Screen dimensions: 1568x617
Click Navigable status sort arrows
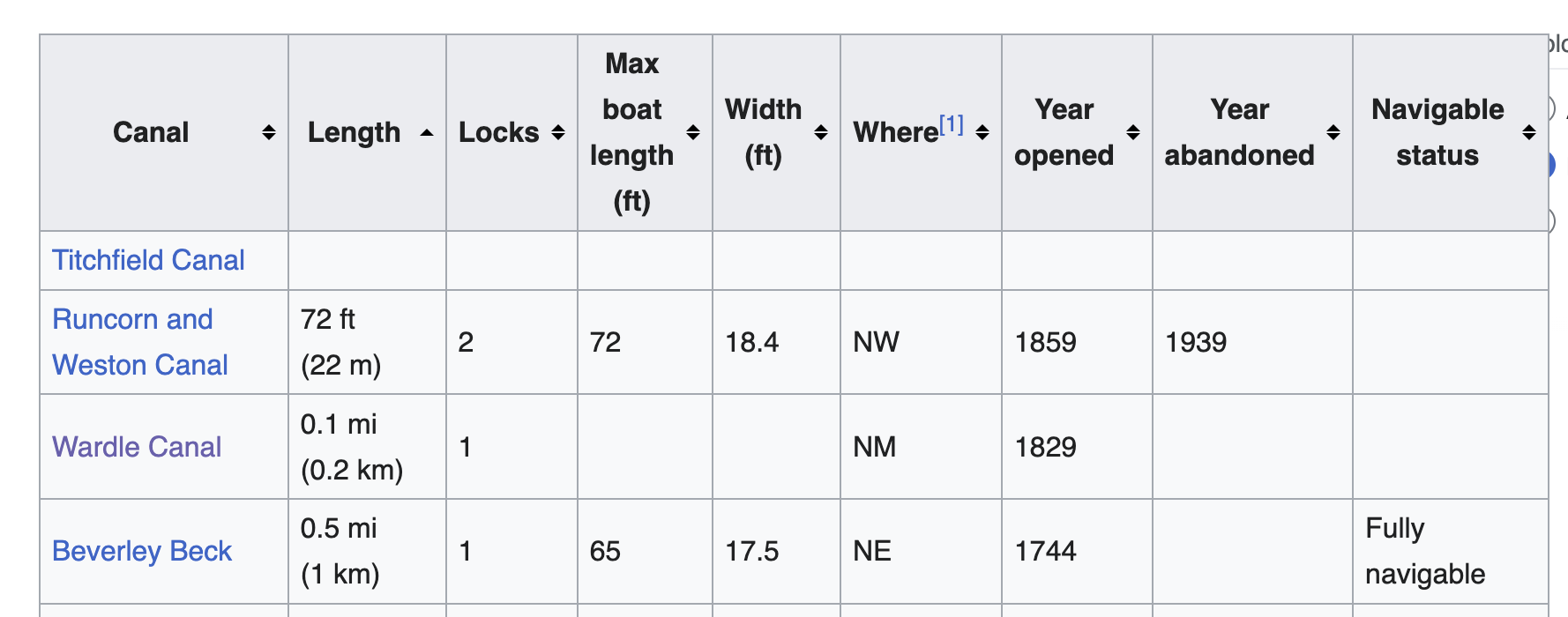(1529, 133)
